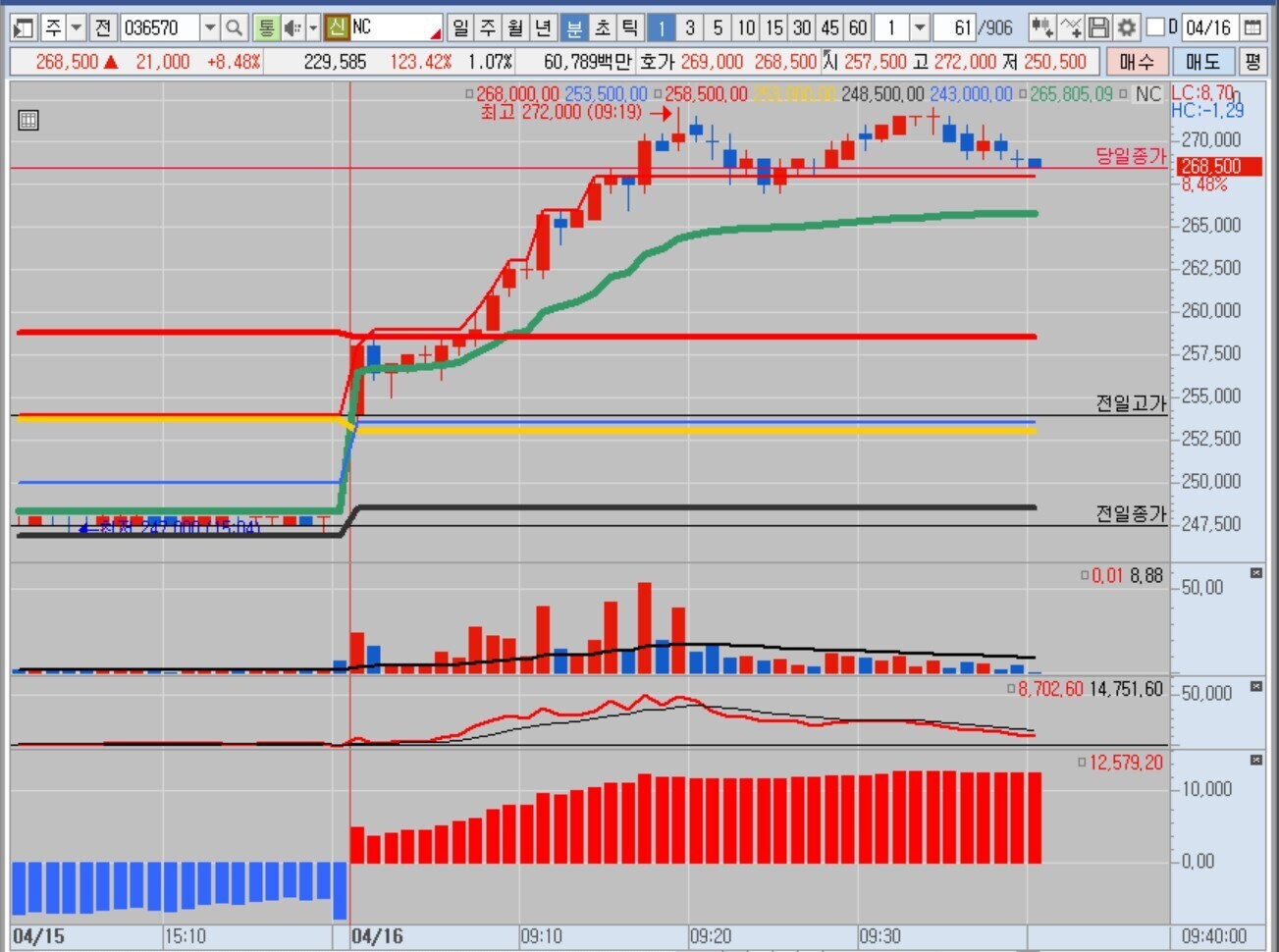The image size is (1279, 952).
Task: Open the 주 market type dropdown arrow
Action: click(76, 27)
